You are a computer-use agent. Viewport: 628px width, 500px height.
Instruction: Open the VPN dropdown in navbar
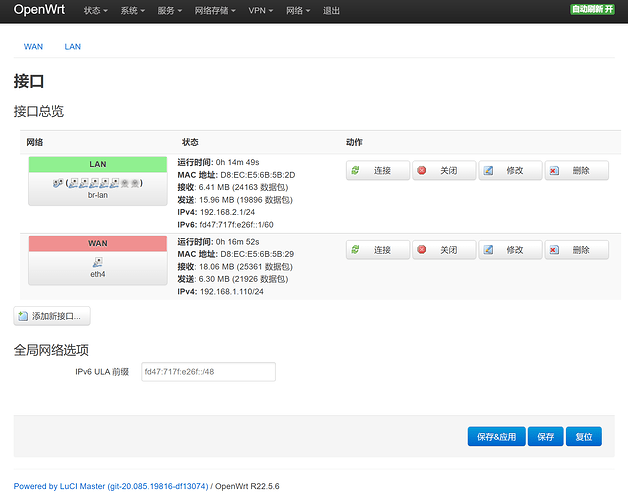264,10
